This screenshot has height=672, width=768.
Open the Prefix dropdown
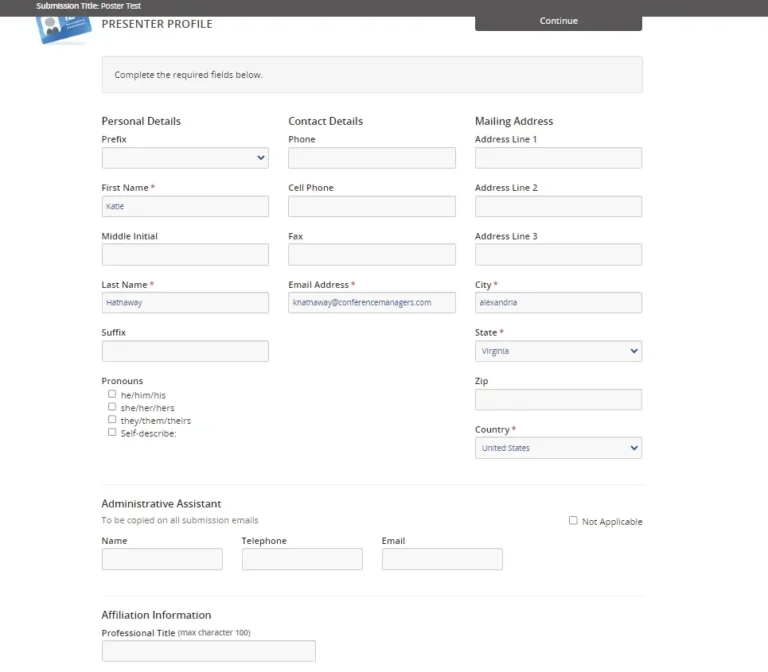(x=185, y=158)
